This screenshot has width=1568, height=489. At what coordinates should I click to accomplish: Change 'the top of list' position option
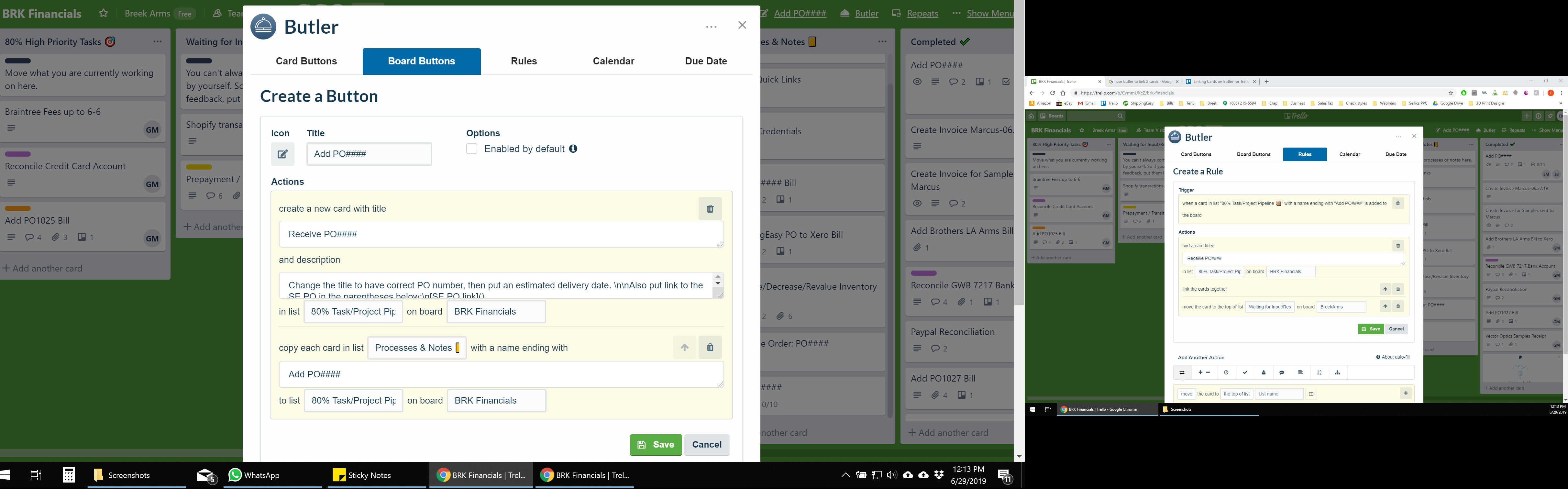(1237, 394)
